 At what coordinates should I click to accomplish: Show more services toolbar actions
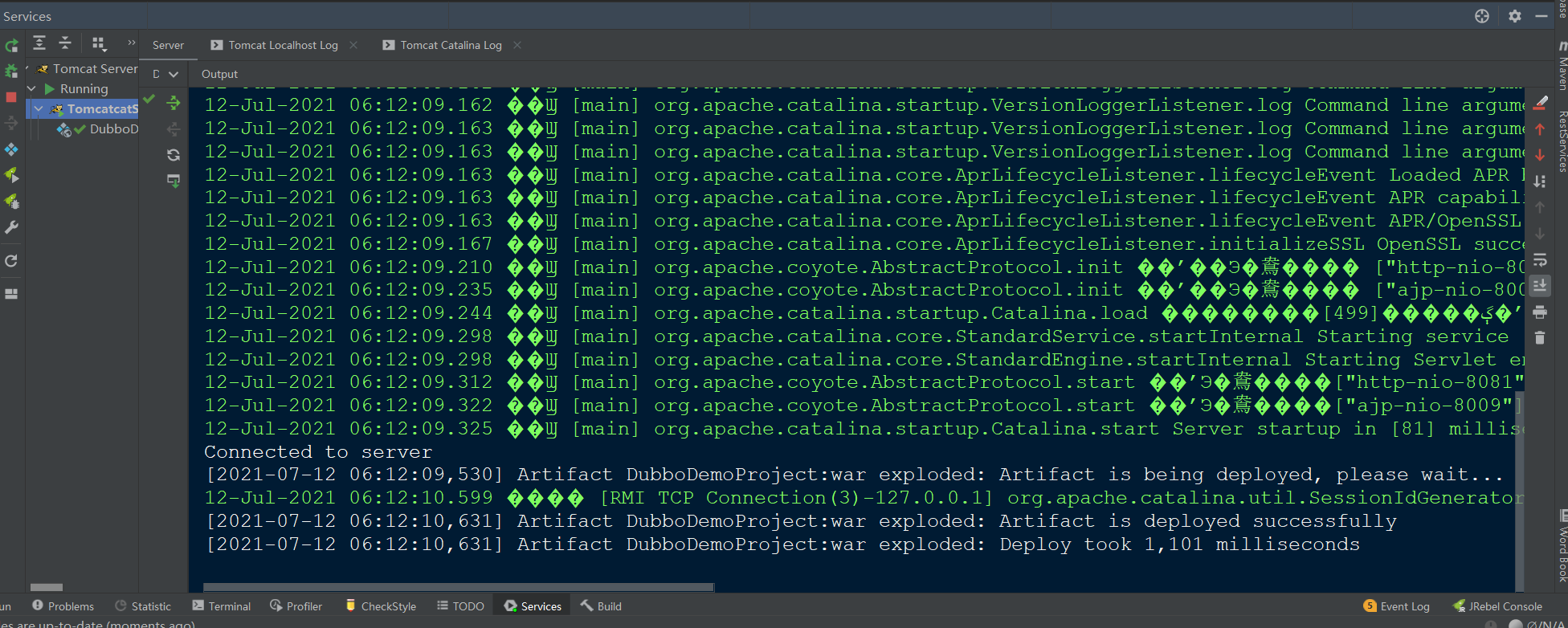(132, 43)
